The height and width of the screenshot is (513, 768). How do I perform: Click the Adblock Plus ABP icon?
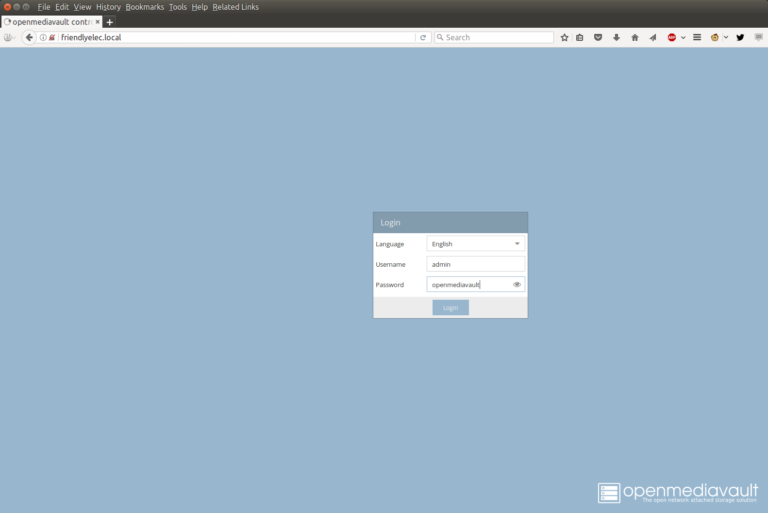[x=672, y=37]
